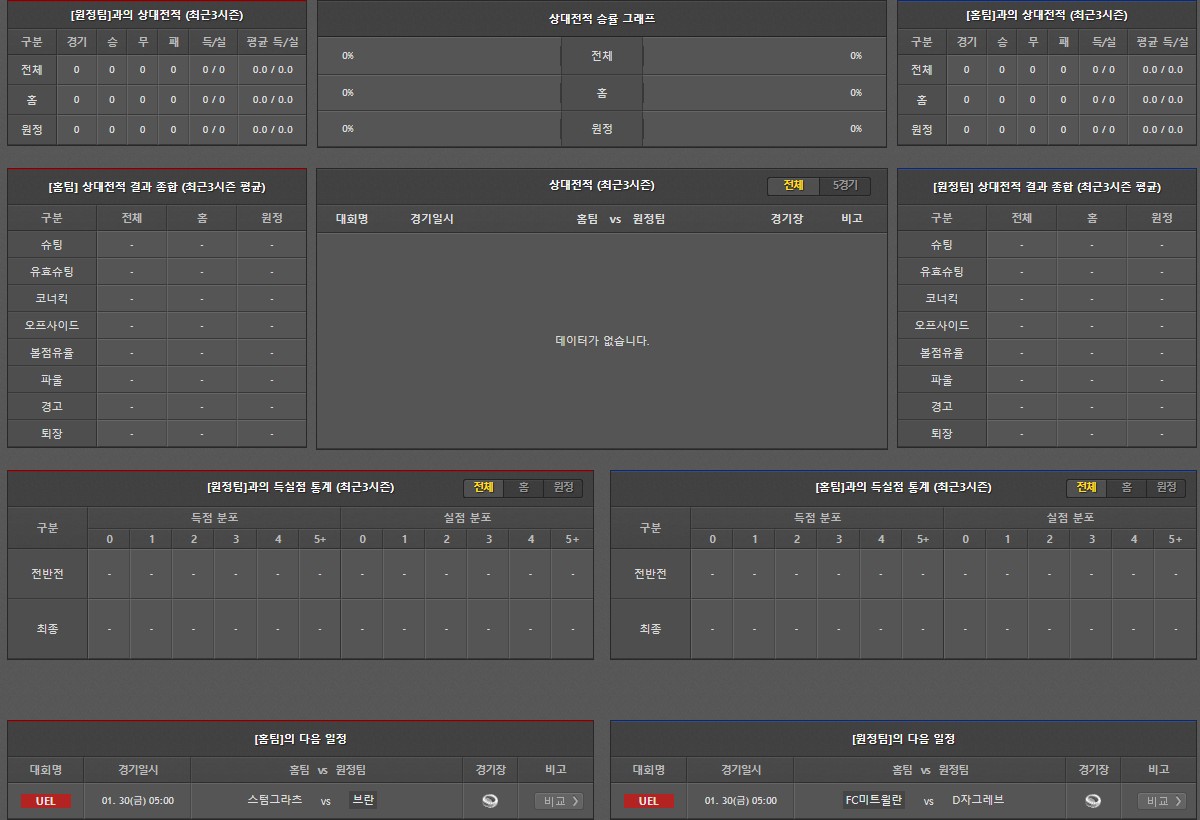Open 비교 for 스텀그라츠 vs 브란 match
1200x820 pixels.
(x=558, y=801)
